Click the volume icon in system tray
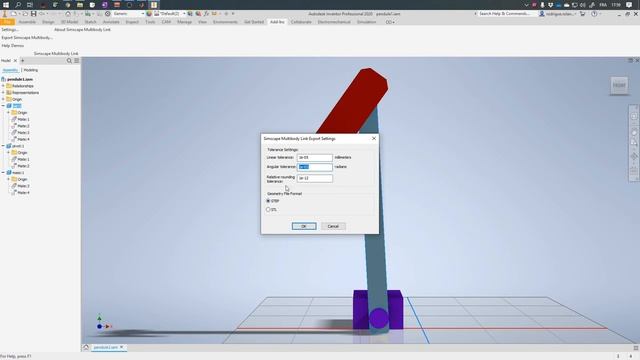The width and height of the screenshot is (640, 360). [x=582, y=5]
